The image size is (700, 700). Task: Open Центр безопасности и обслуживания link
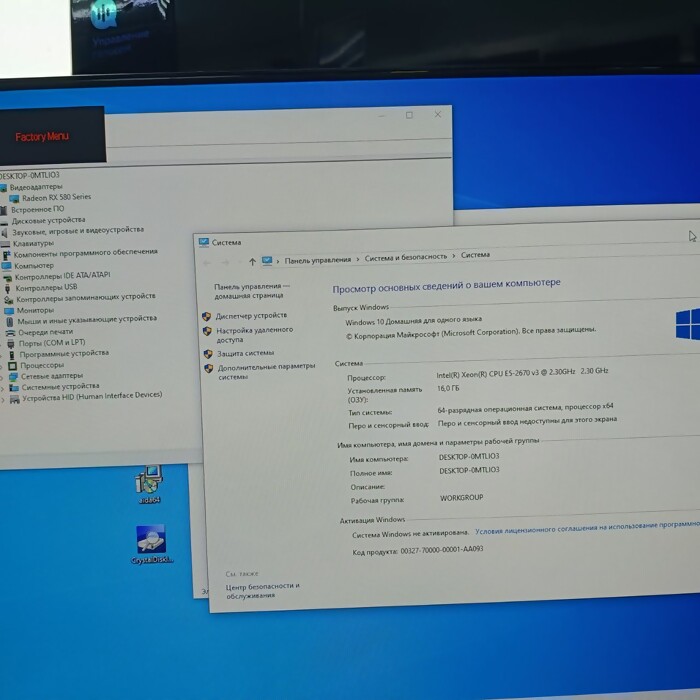263,591
